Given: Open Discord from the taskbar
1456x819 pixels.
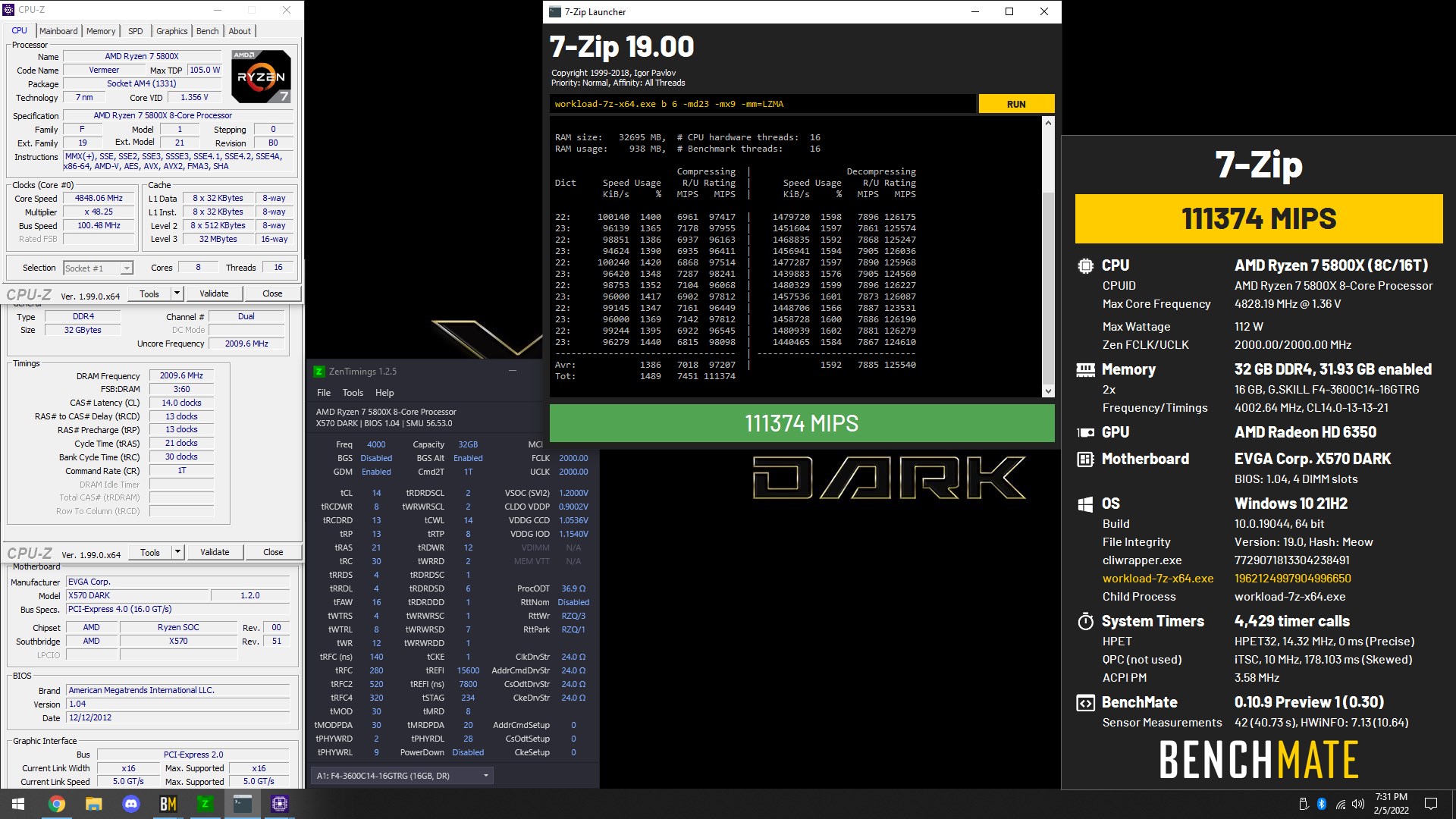Looking at the screenshot, I should pos(131,804).
